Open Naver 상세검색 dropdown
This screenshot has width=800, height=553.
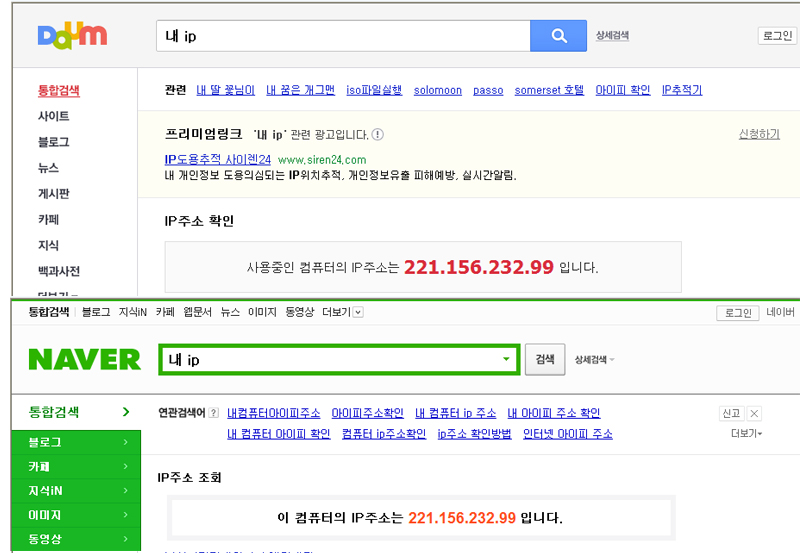pos(594,360)
